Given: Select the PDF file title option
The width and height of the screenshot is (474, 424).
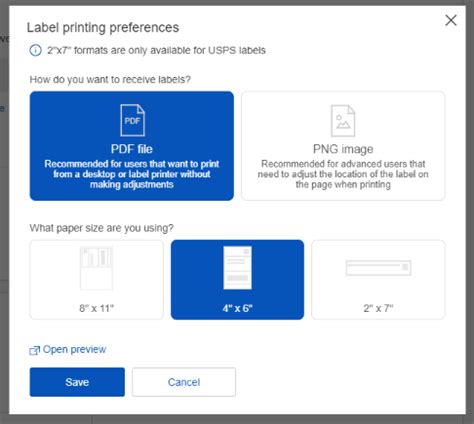Looking at the screenshot, I should 132,149.
